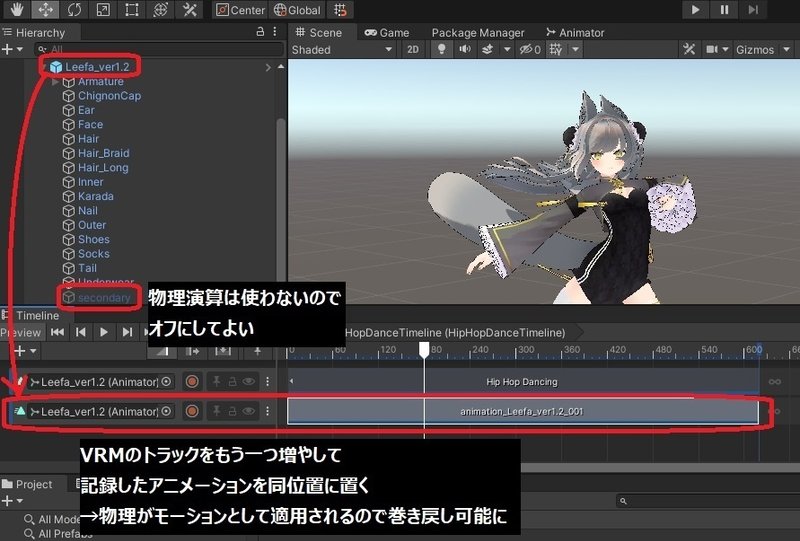Viewport: 800px width, 541px height.
Task: Open the custom editor tools
Action: click(x=189, y=10)
